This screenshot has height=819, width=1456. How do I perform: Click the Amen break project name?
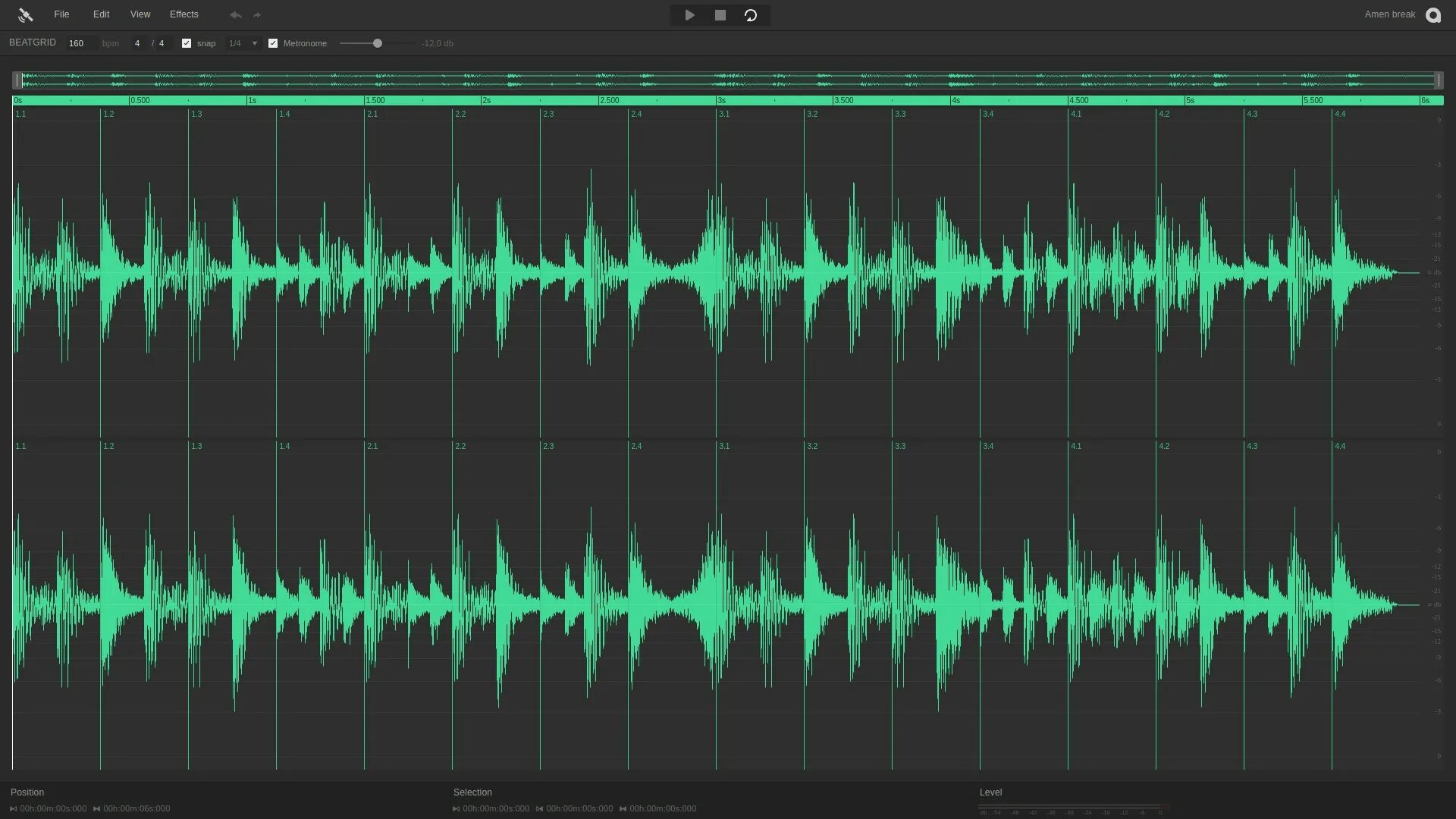coord(1389,14)
